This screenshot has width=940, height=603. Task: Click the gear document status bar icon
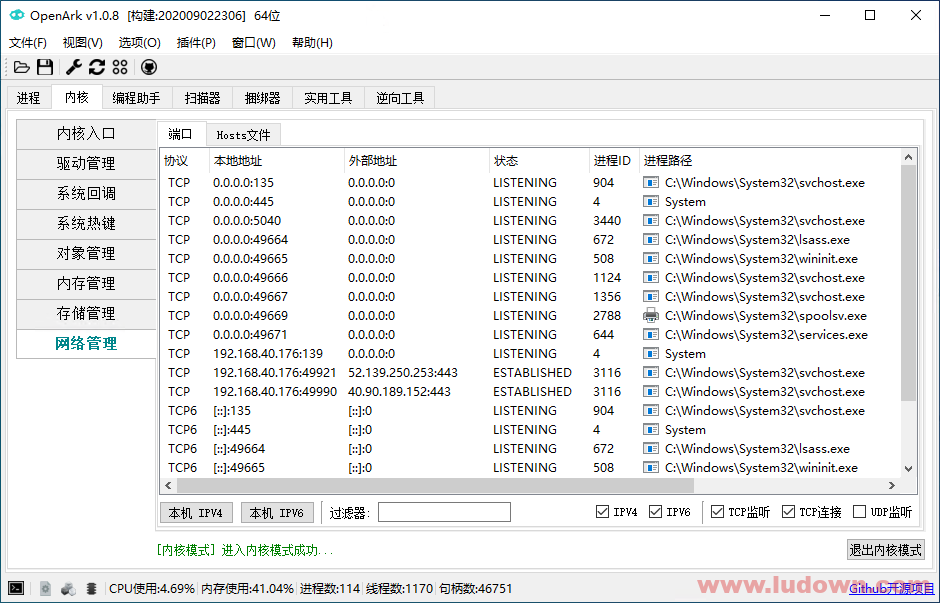point(46,589)
